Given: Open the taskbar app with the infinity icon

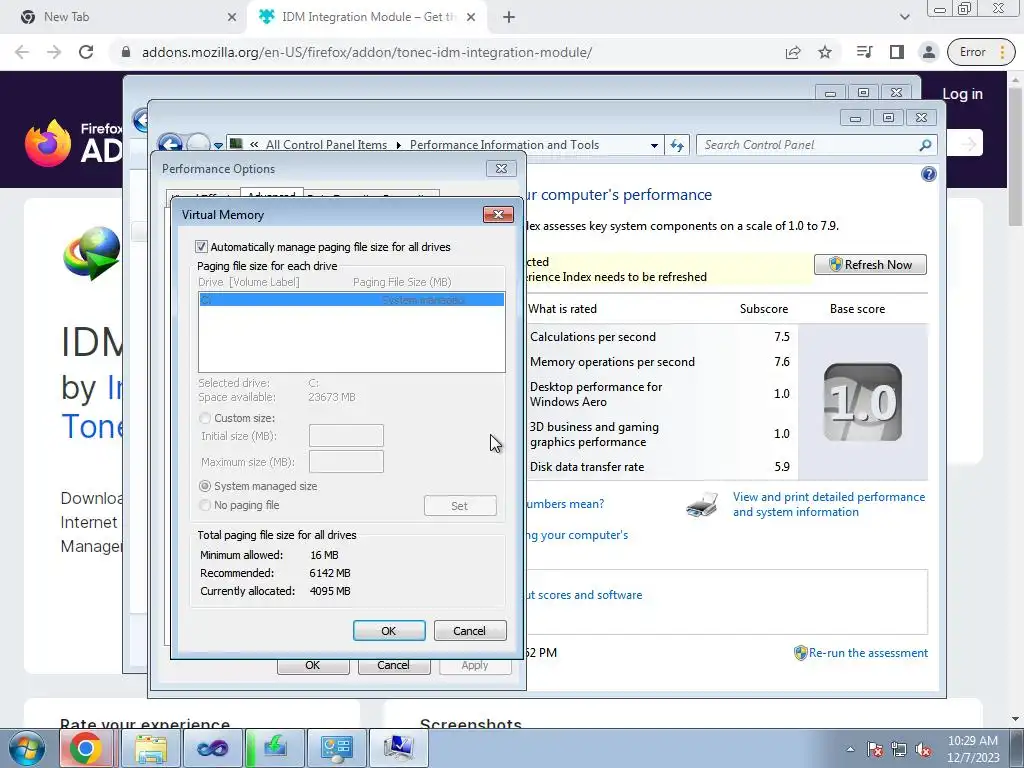Looking at the screenshot, I should pos(213,748).
